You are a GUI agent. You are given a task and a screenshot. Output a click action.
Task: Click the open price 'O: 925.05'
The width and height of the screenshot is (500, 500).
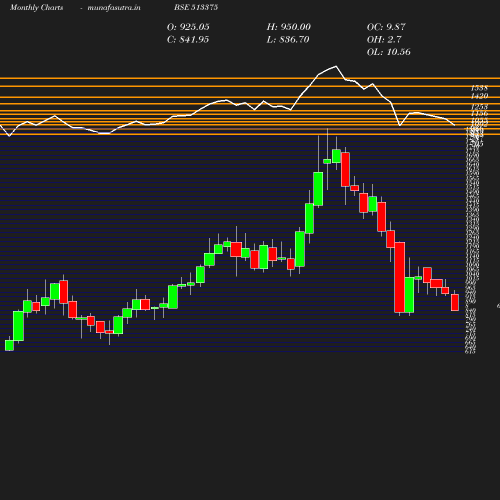[x=188, y=27]
